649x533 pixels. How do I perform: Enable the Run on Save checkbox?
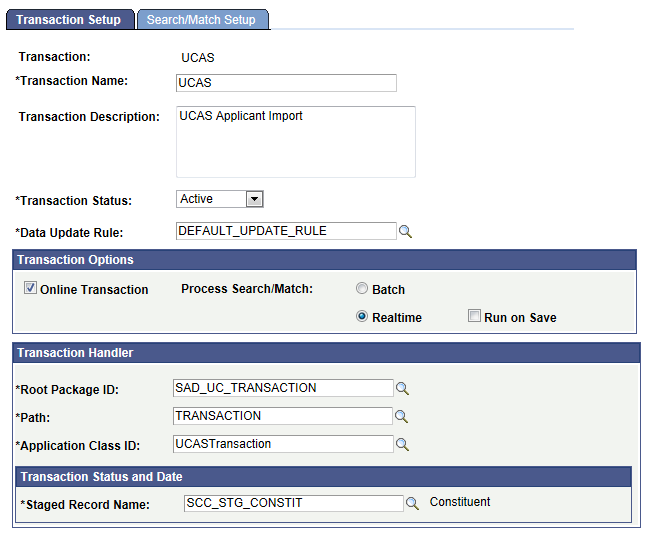(x=475, y=317)
